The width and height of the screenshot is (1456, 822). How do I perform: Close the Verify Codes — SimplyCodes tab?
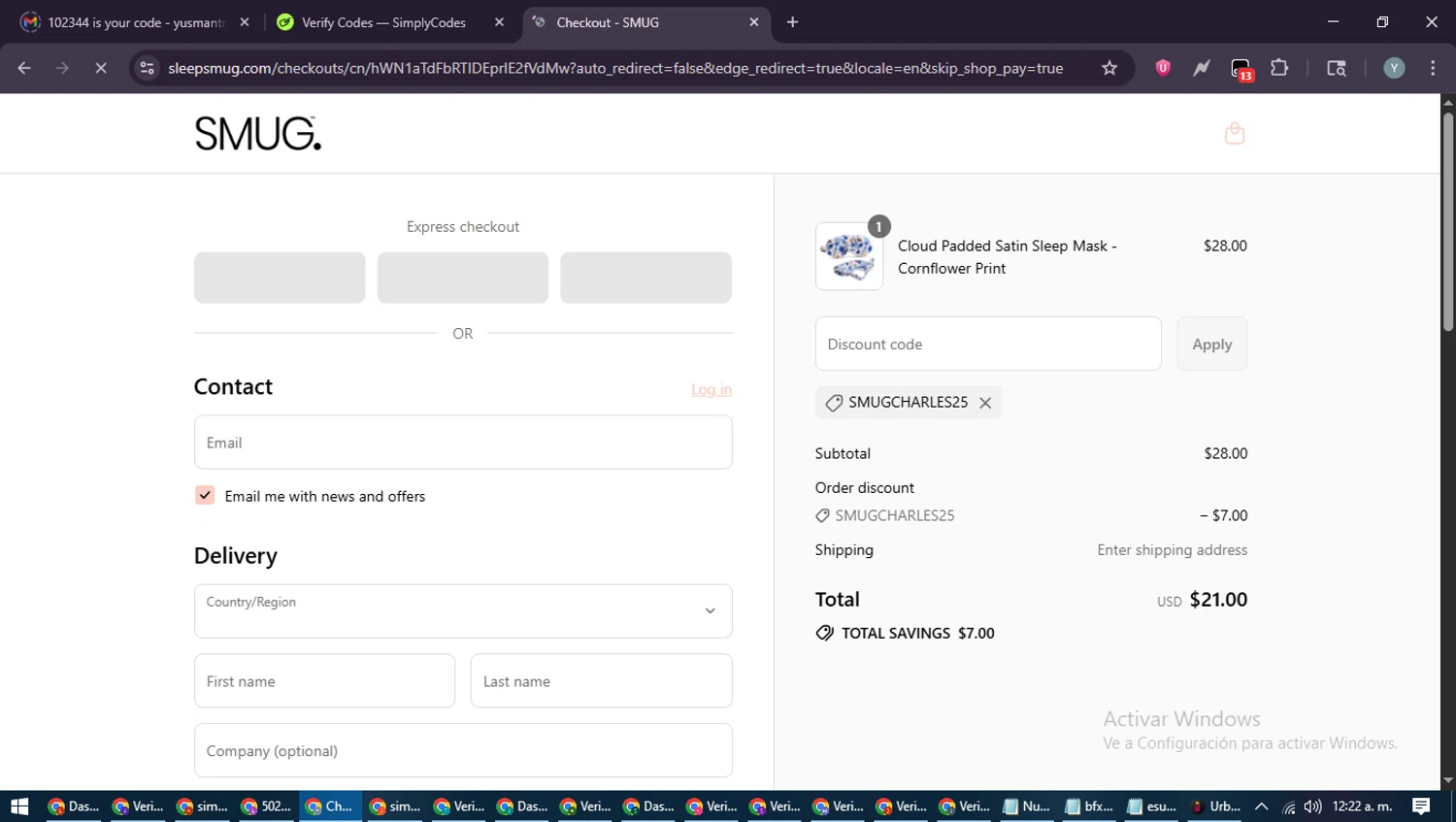[x=499, y=22]
